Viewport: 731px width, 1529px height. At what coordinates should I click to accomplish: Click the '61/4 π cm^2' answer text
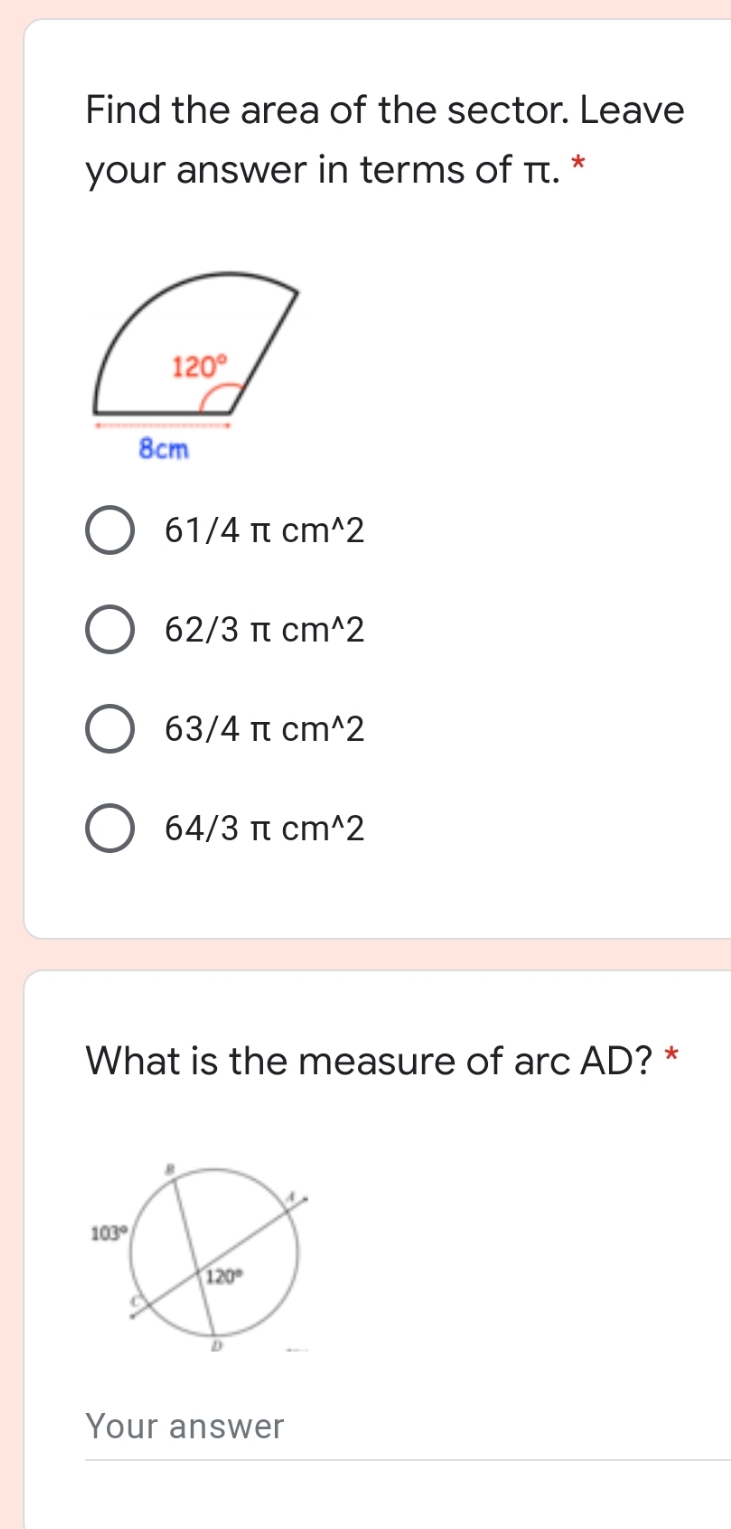point(264,532)
